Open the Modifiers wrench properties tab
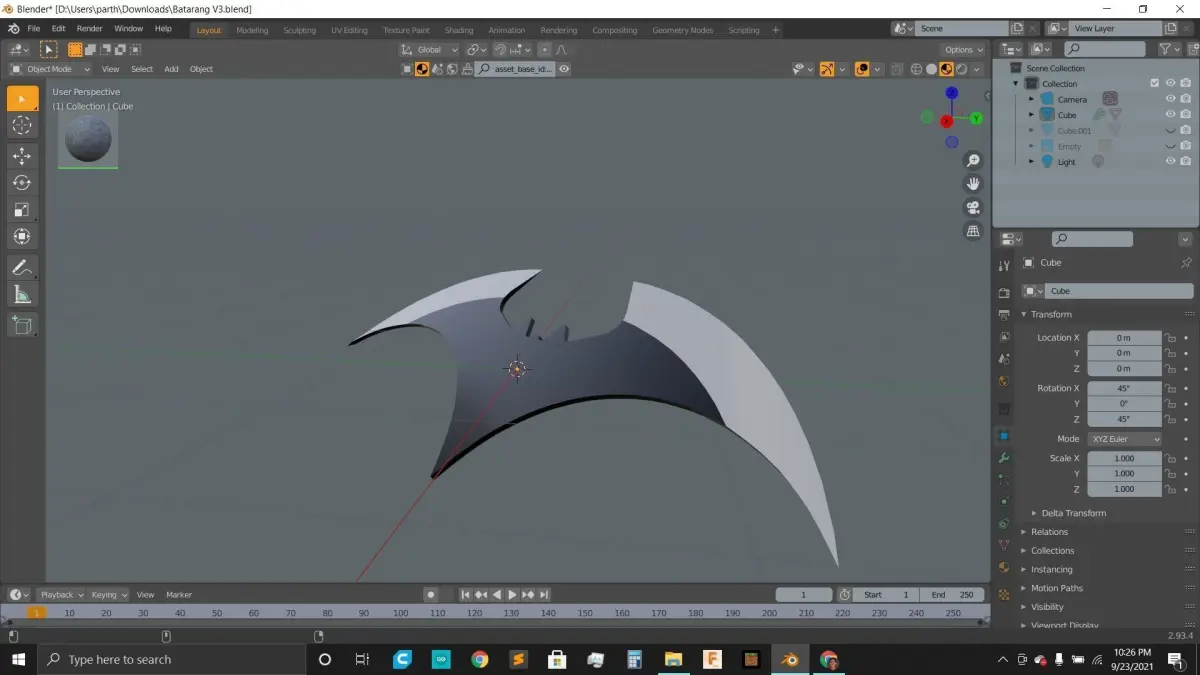Screen dimensions: 1200x675 pos(1004,457)
